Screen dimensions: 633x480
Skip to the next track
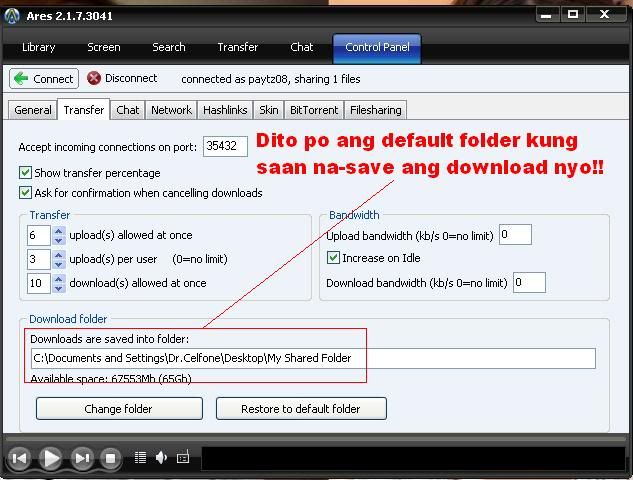[82, 458]
